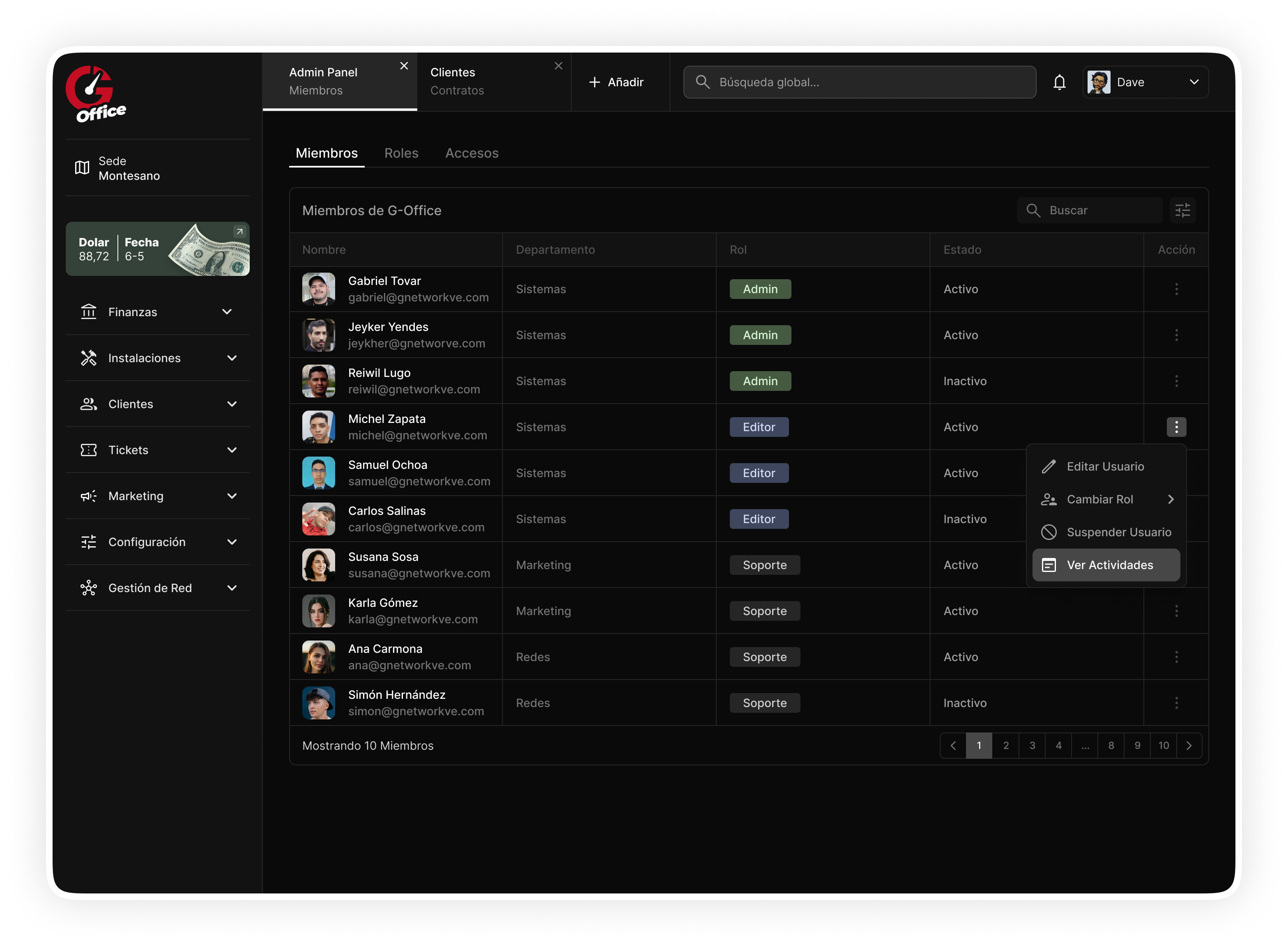Go to page 2 of members
The height and width of the screenshot is (946, 1288).
pos(1006,746)
